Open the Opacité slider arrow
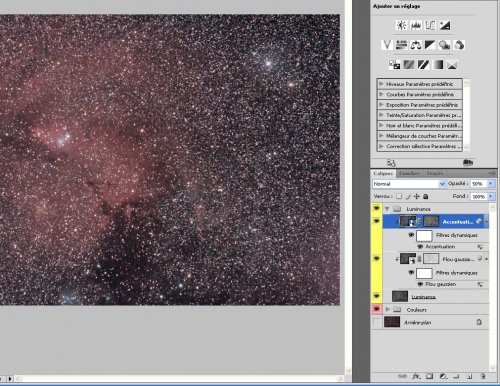This screenshot has height=386, width=500. click(491, 184)
